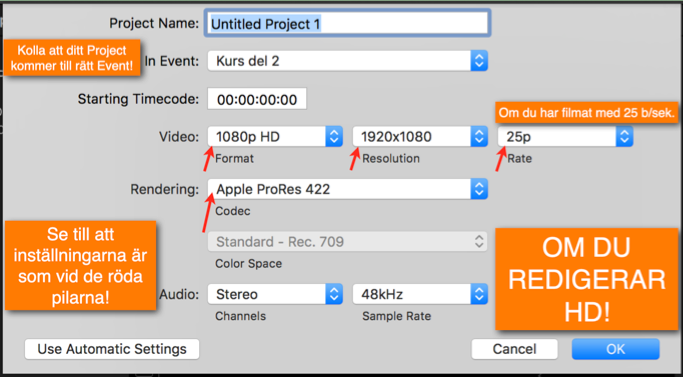Open the Video Format dropdown showing 1080p HD
Image resolution: width=683 pixels, height=377 pixels.
pos(275,136)
